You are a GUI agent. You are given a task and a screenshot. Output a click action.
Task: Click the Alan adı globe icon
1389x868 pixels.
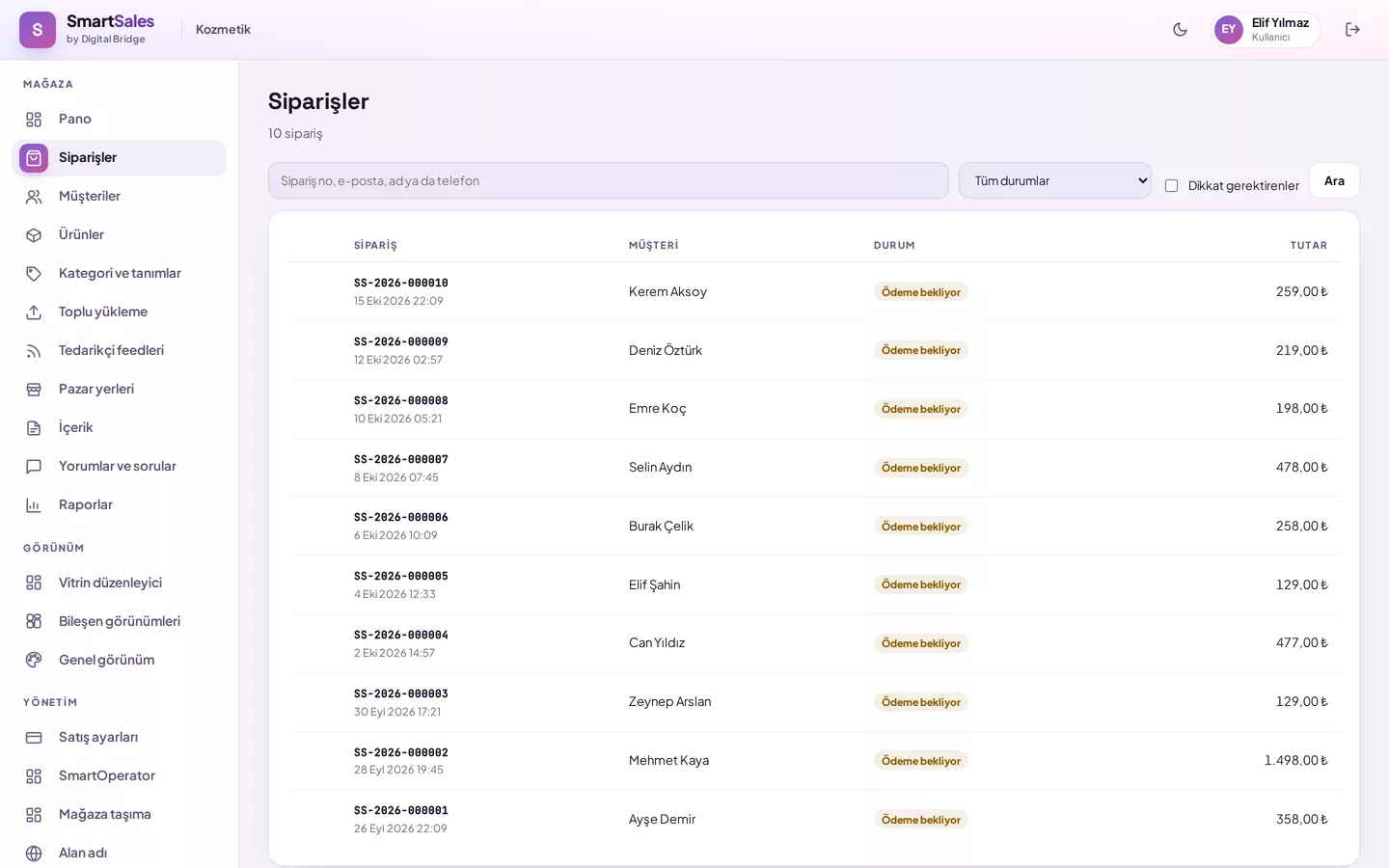pos(34,854)
